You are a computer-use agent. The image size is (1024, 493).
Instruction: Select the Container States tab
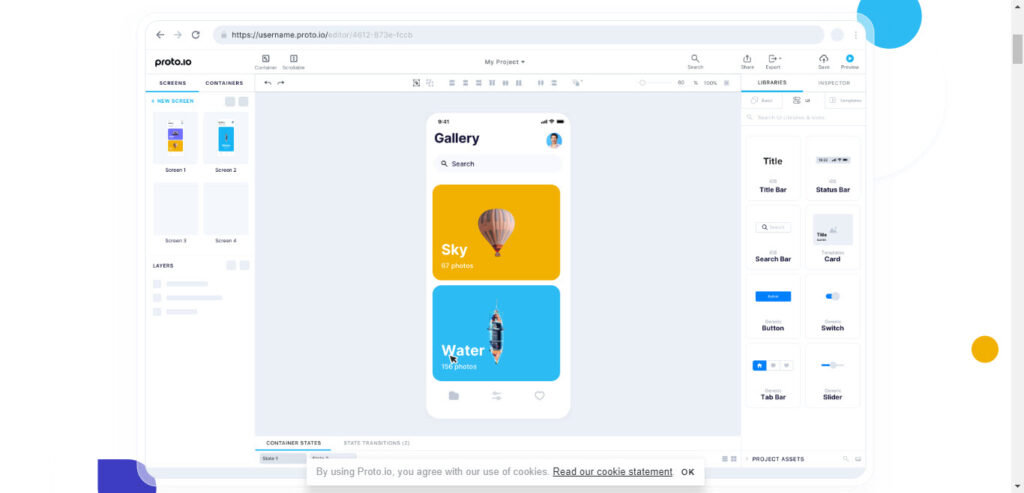coord(293,443)
